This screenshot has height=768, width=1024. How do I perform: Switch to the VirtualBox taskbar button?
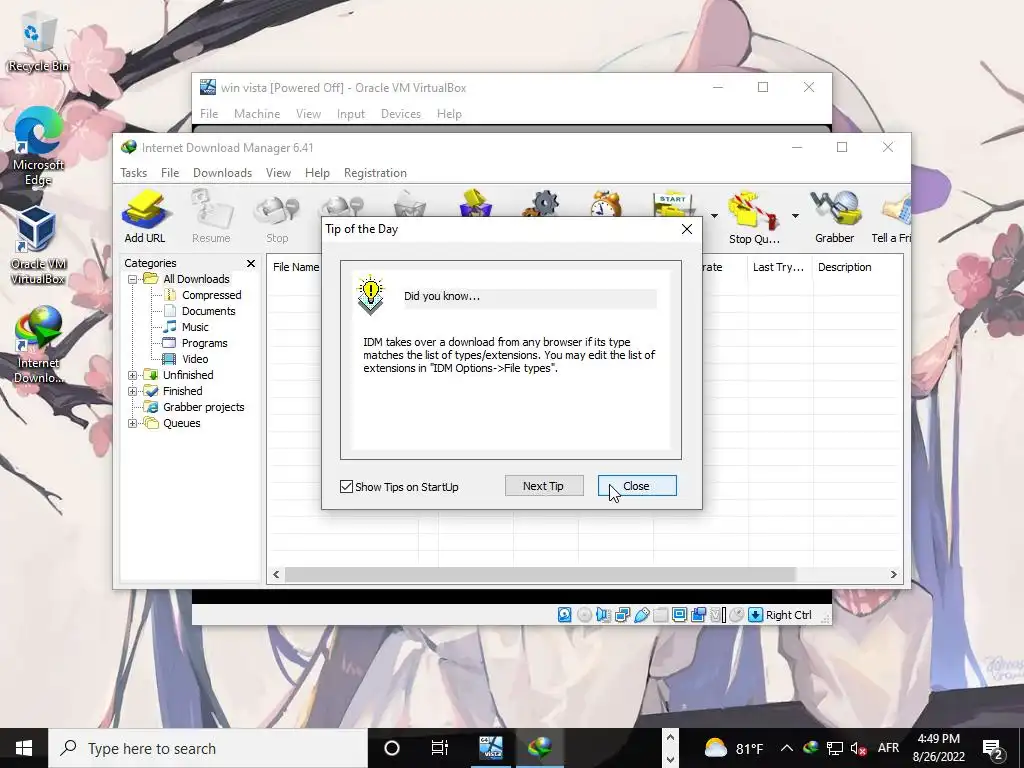click(x=490, y=748)
